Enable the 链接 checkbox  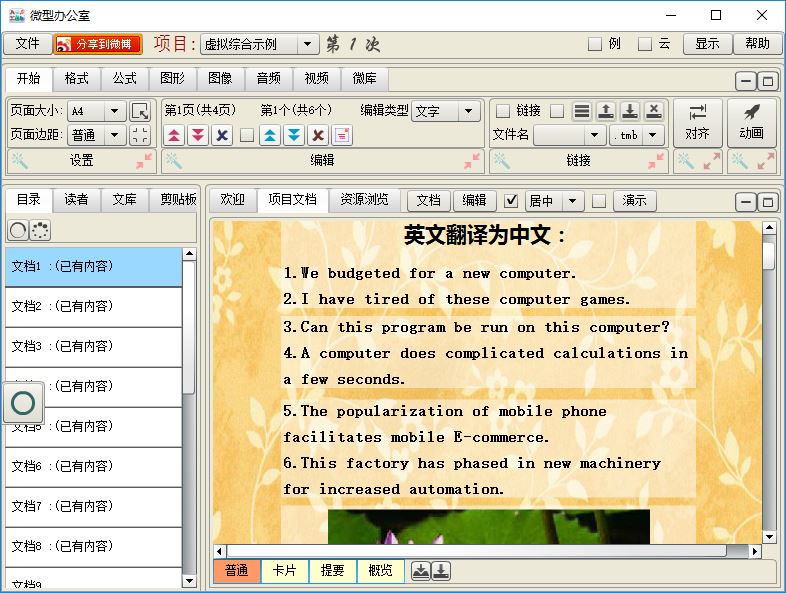[x=503, y=111]
